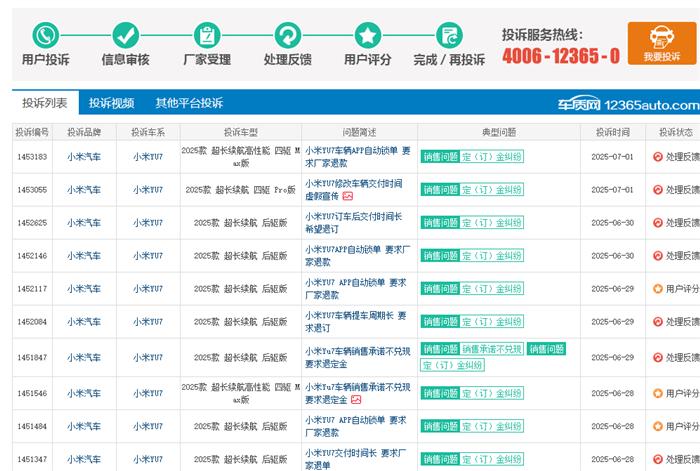Click the 问题简述 column header
Viewport: 700px width, 471px height.
(359, 132)
